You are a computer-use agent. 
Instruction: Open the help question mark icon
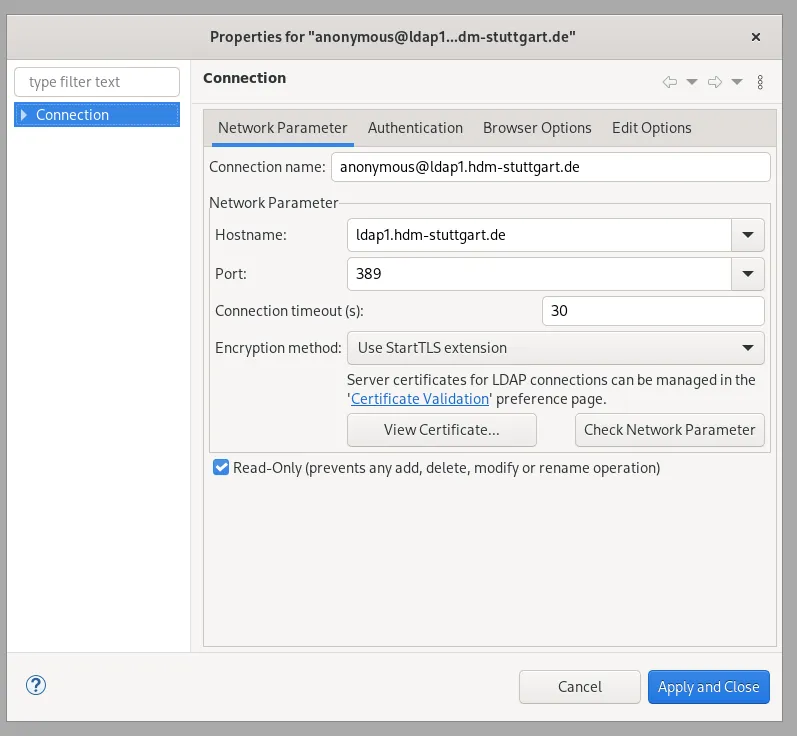pos(36,686)
